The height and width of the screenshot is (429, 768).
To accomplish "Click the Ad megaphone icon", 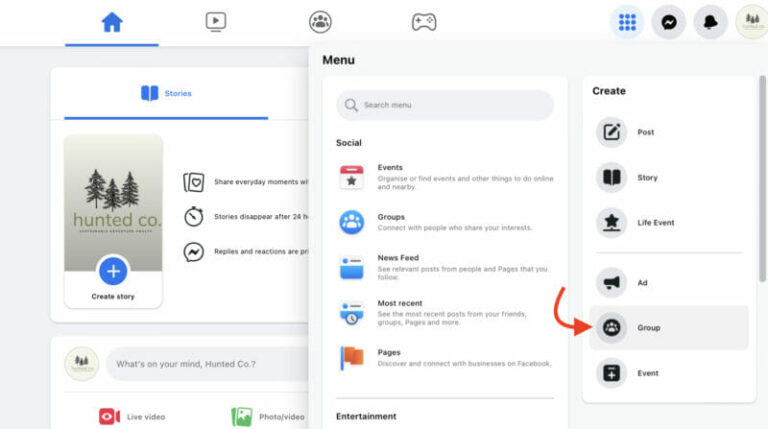I will [612, 283].
